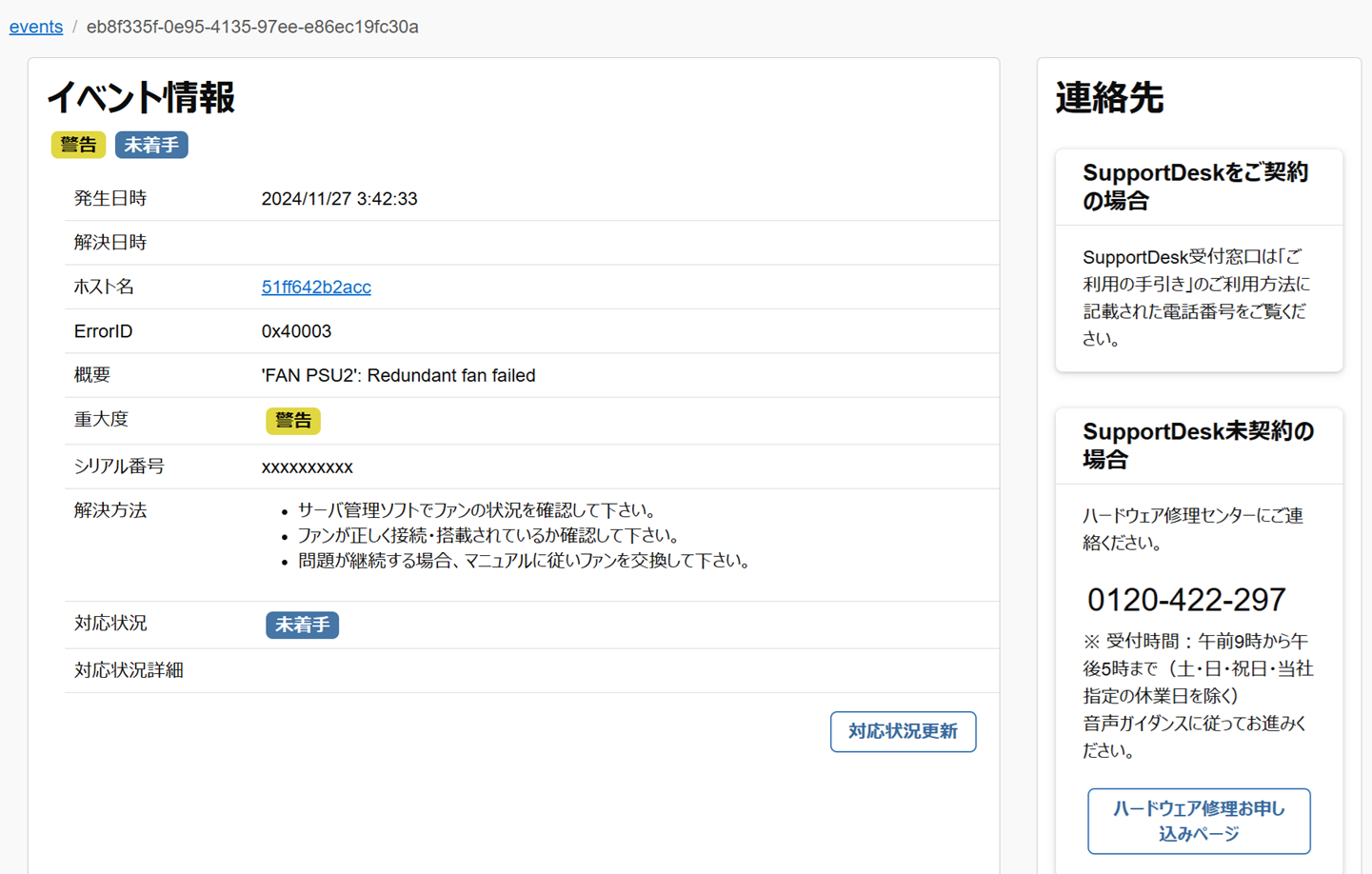Open ハードウェア修理お申し込みページ button
Viewport: 1372px width, 874px height.
point(1198,821)
